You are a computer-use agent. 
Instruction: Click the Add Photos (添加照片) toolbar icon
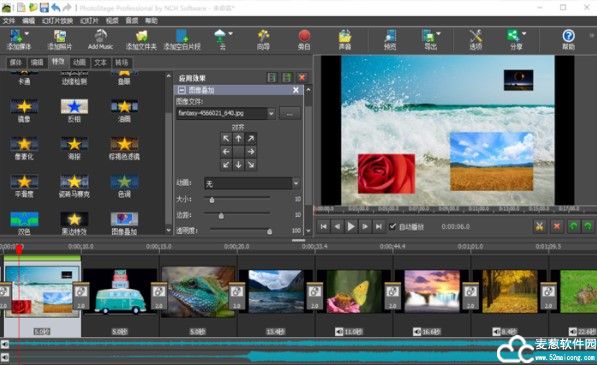click(x=60, y=36)
